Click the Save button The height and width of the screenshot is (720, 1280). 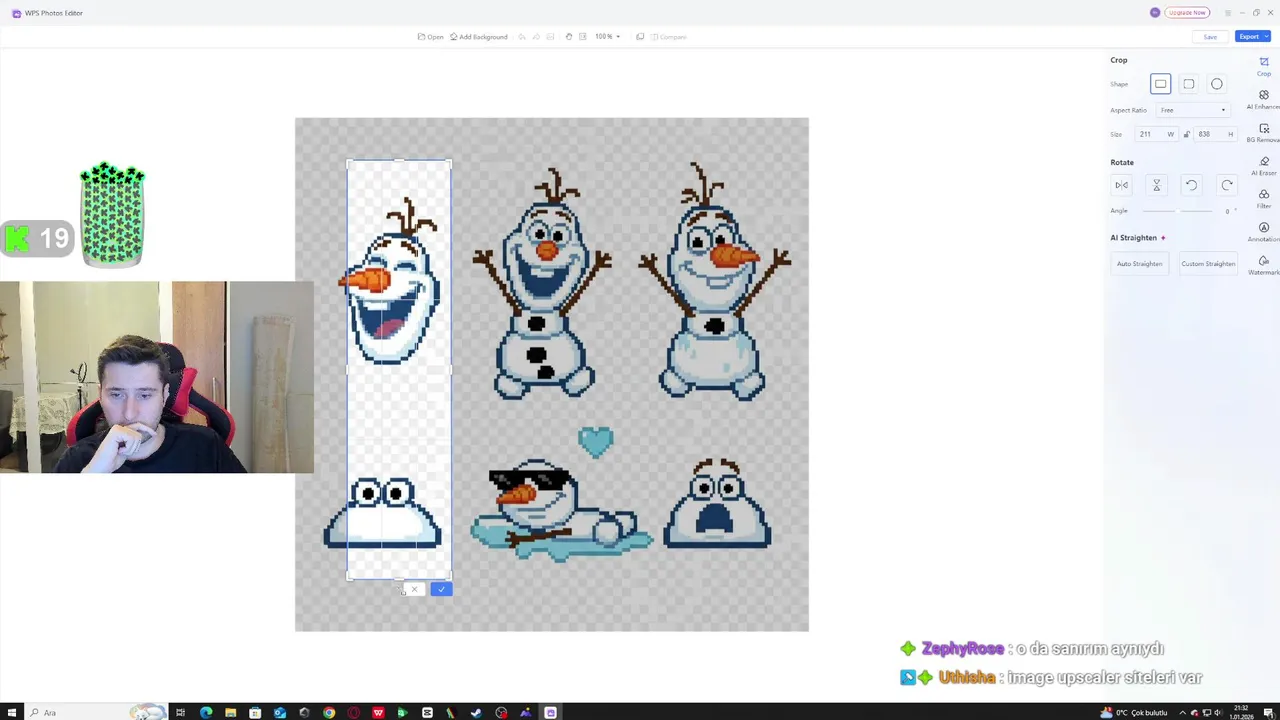1210,37
